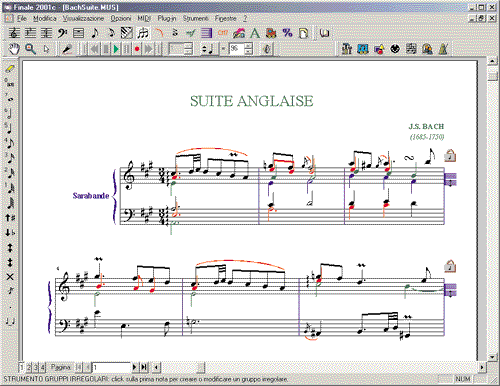Choose the half note duration in palette
The width and height of the screenshot is (500, 386).
pyautogui.click(x=10, y=114)
